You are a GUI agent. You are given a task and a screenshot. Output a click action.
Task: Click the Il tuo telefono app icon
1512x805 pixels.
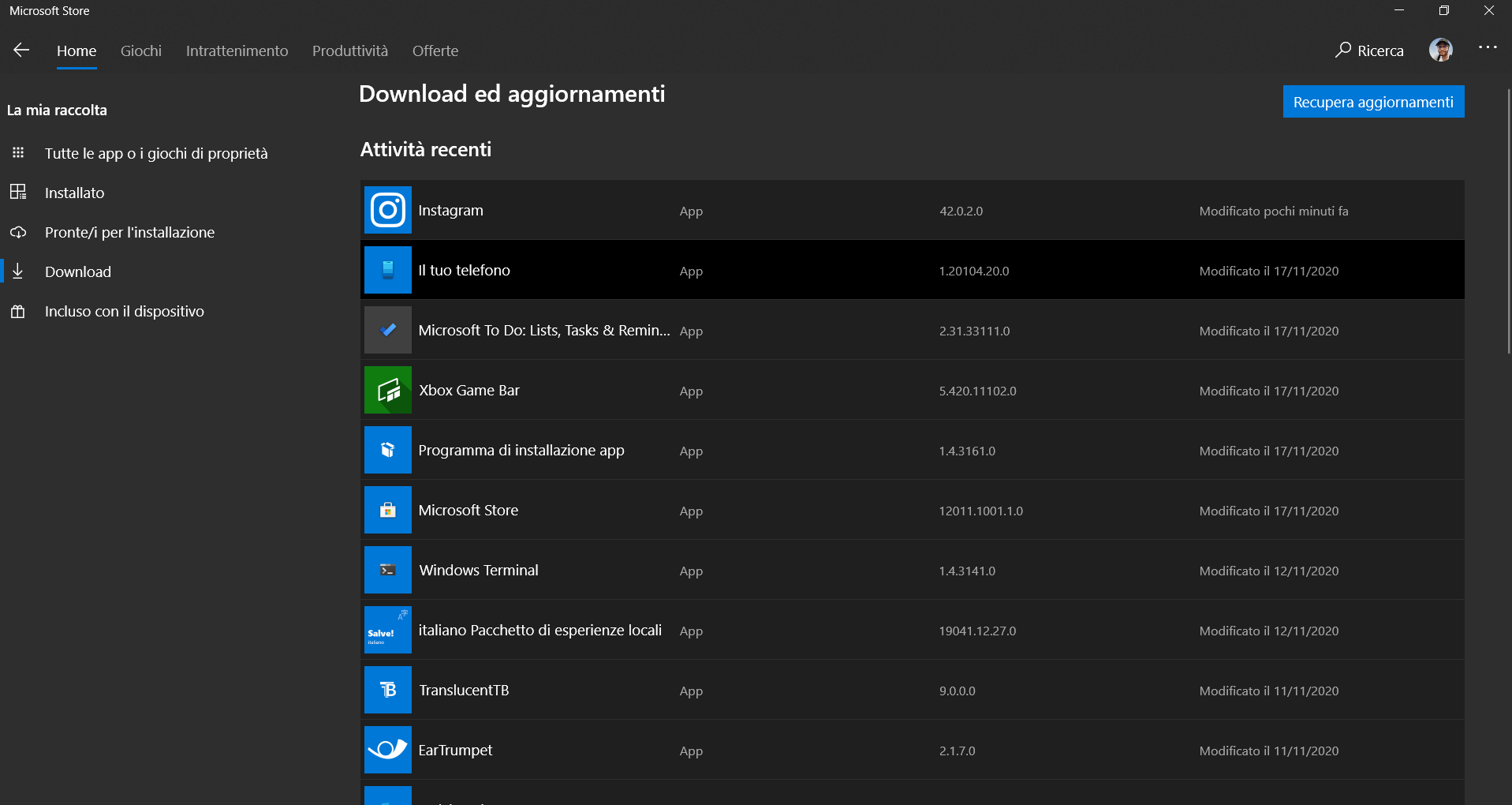point(388,270)
